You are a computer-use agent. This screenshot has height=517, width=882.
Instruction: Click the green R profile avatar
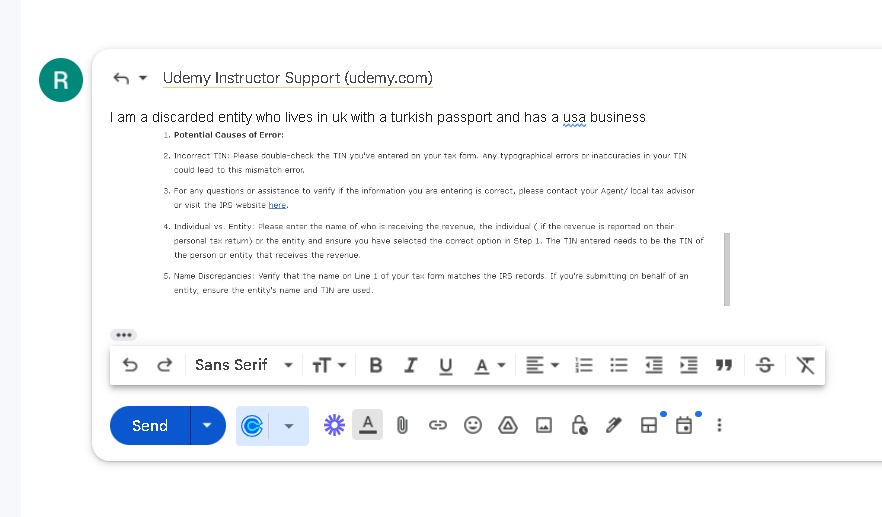pos(61,80)
